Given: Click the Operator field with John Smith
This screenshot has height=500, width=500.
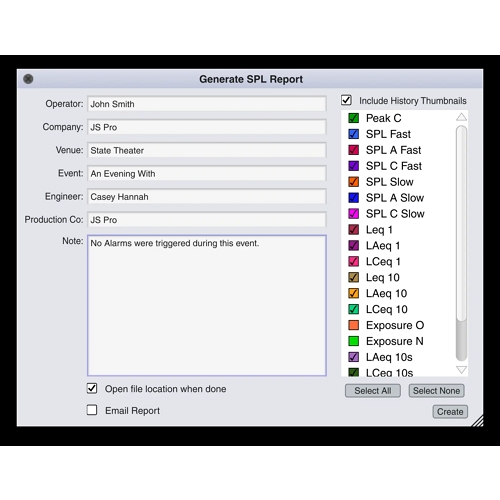Looking at the screenshot, I should coord(207,104).
